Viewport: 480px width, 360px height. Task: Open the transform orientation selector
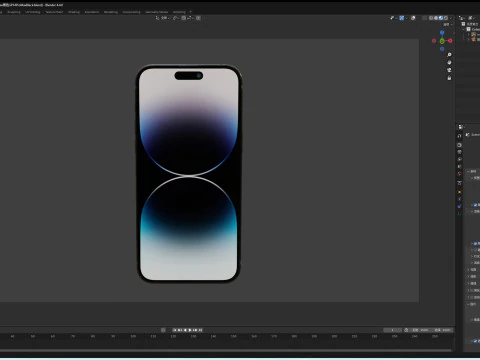coord(162,18)
